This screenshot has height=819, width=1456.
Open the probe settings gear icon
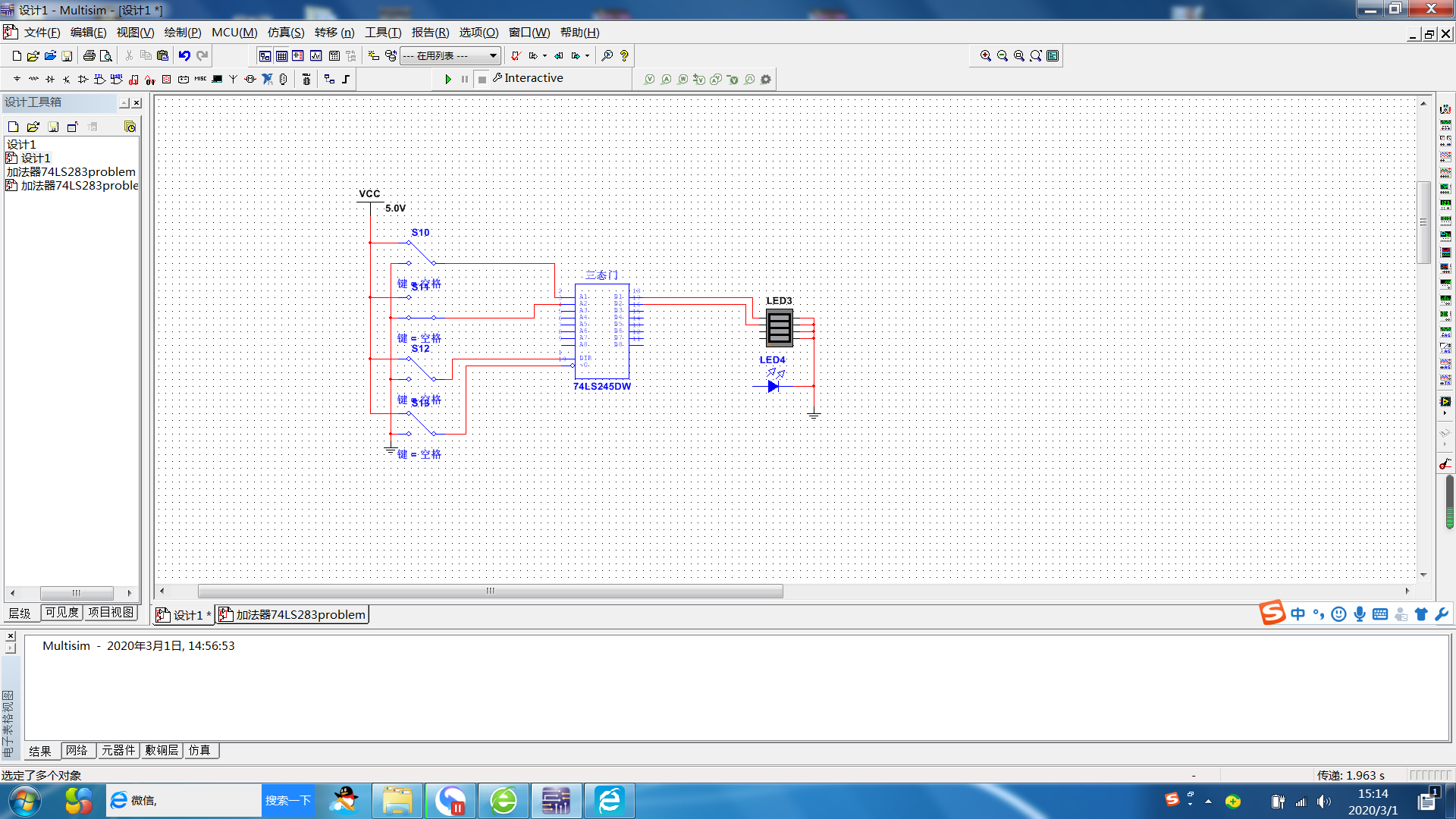pos(765,79)
